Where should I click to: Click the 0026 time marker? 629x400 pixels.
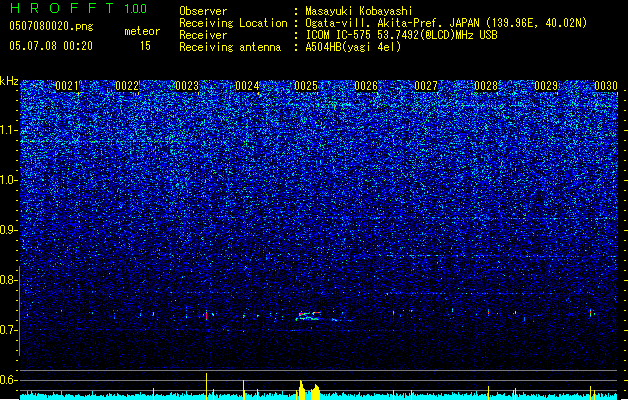coord(366,86)
